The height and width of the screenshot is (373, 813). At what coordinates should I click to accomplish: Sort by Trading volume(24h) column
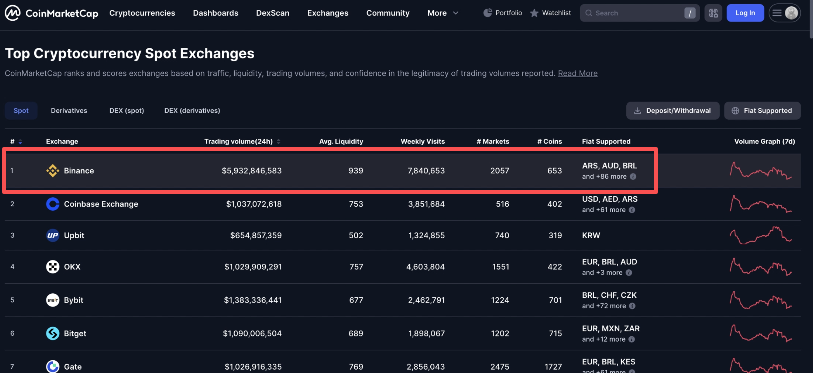[243, 142]
